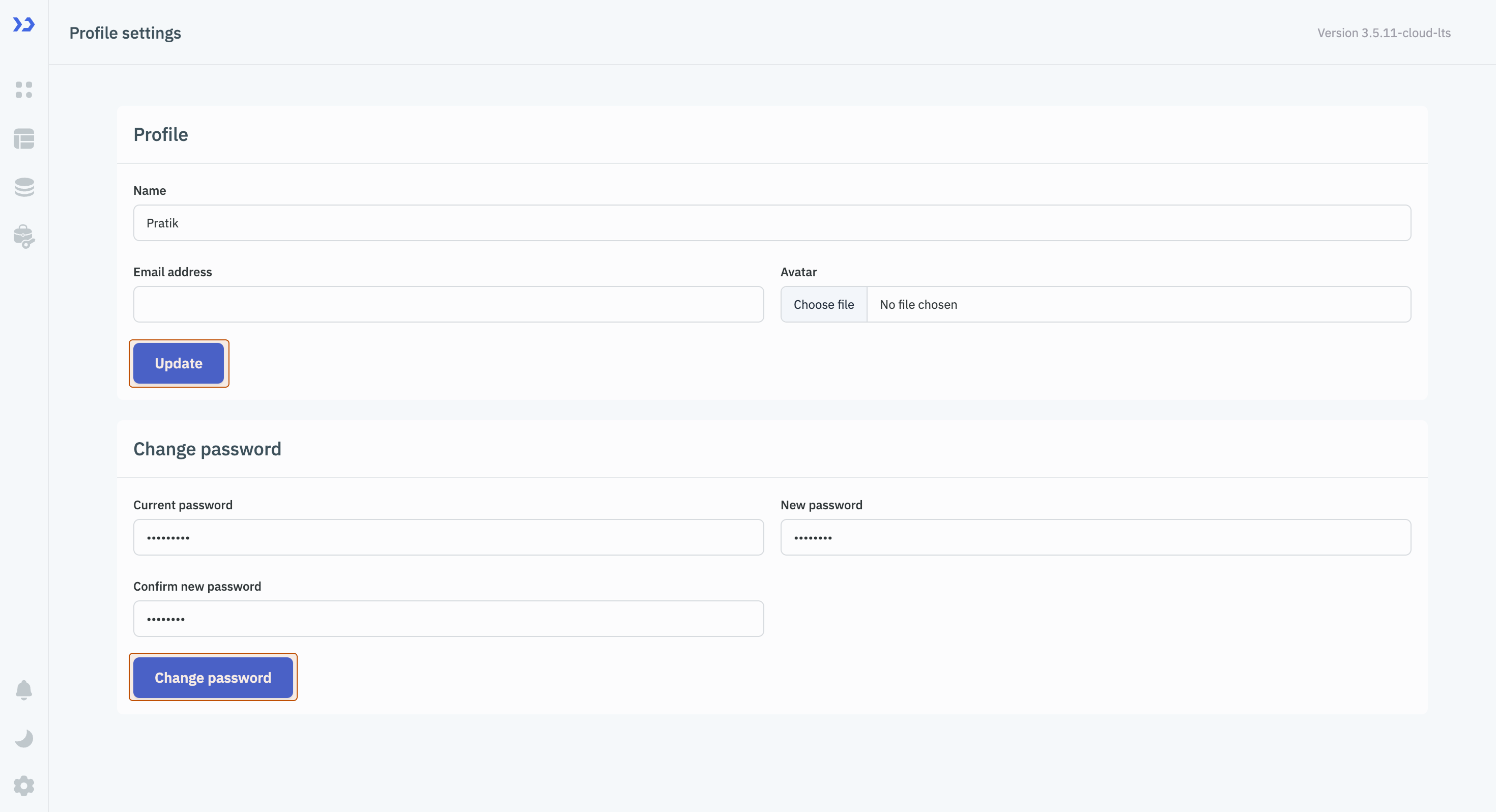Click the Confirm new password field

coord(447,619)
